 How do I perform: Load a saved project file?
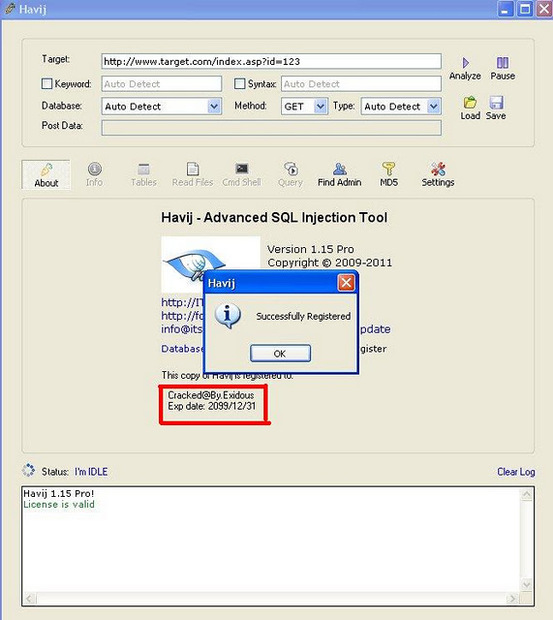(470, 108)
